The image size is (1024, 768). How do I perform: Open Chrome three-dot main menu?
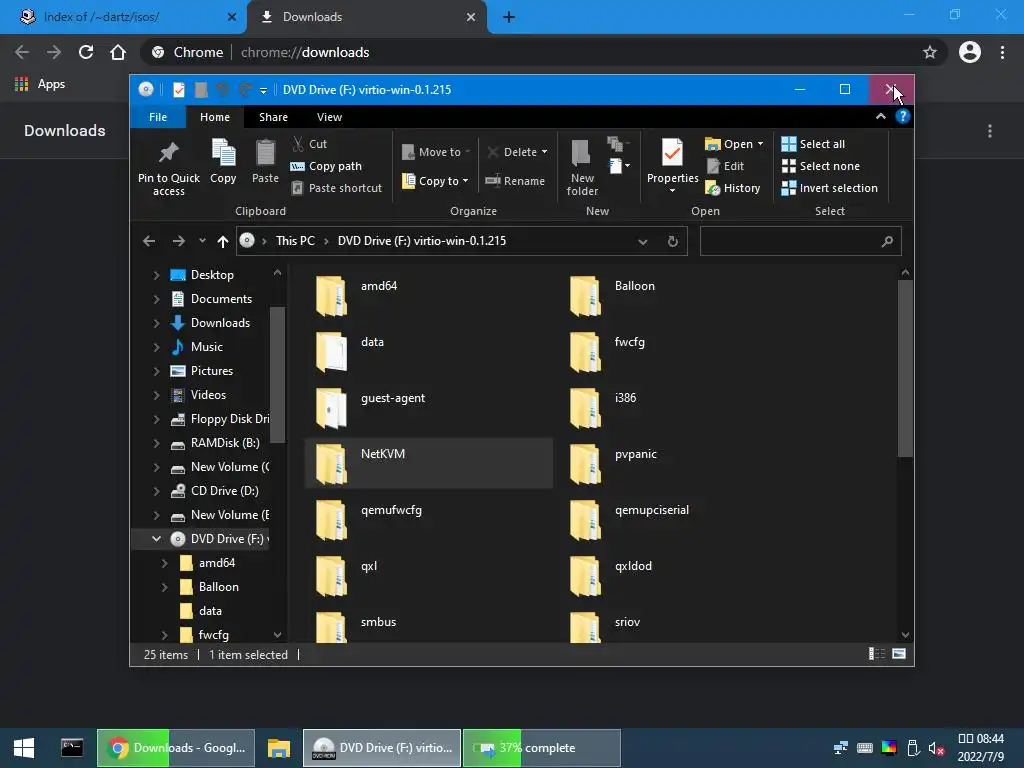1002,52
